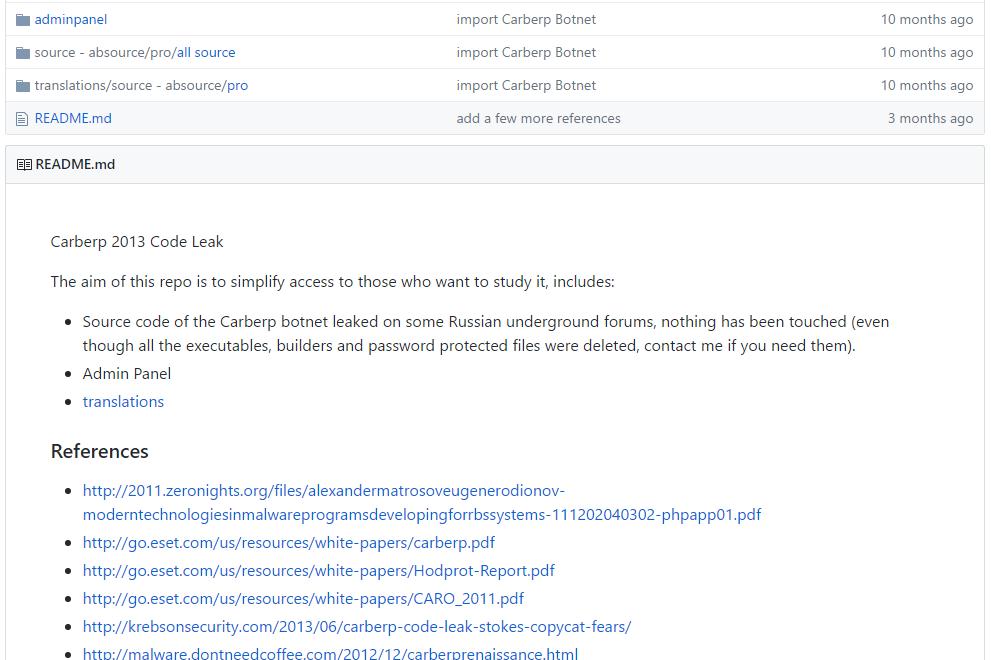This screenshot has height=660, width=991.
Task: Click the README.md file icon
Action: pos(22,118)
